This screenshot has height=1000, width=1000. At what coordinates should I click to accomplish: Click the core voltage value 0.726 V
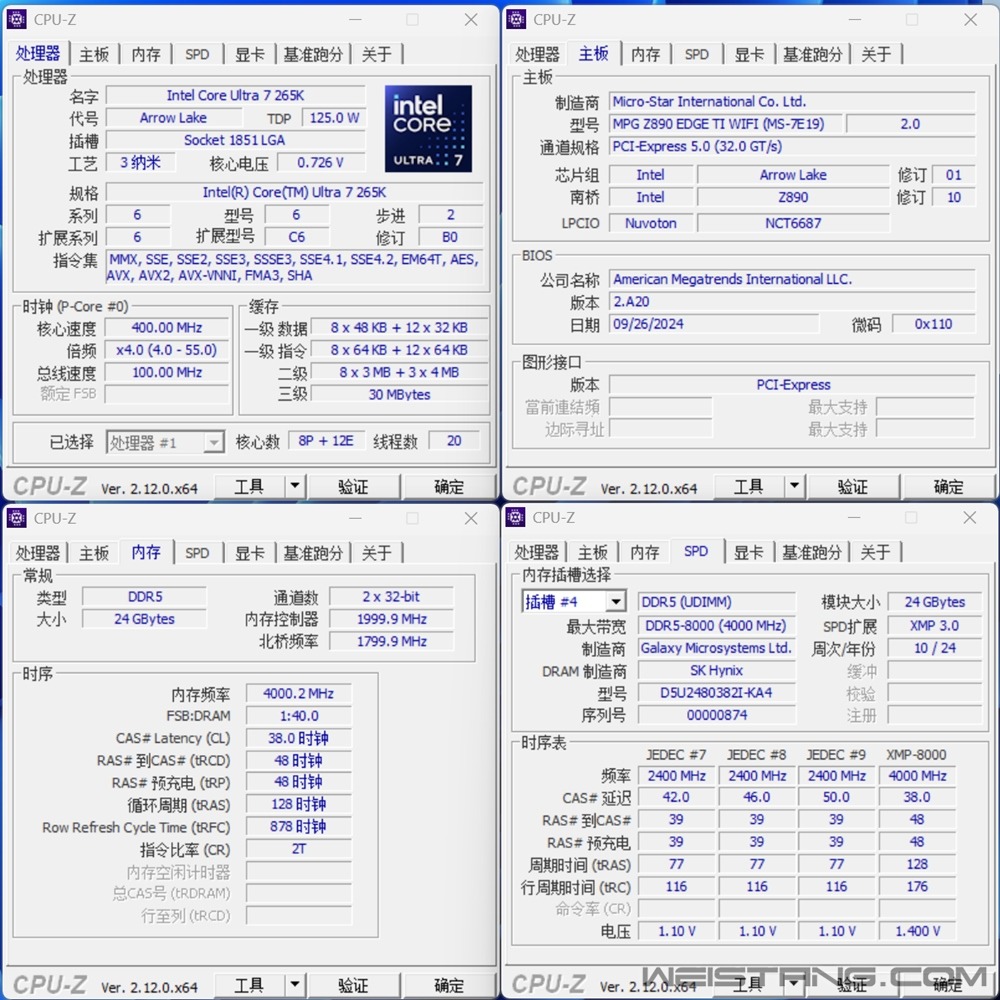(x=321, y=163)
